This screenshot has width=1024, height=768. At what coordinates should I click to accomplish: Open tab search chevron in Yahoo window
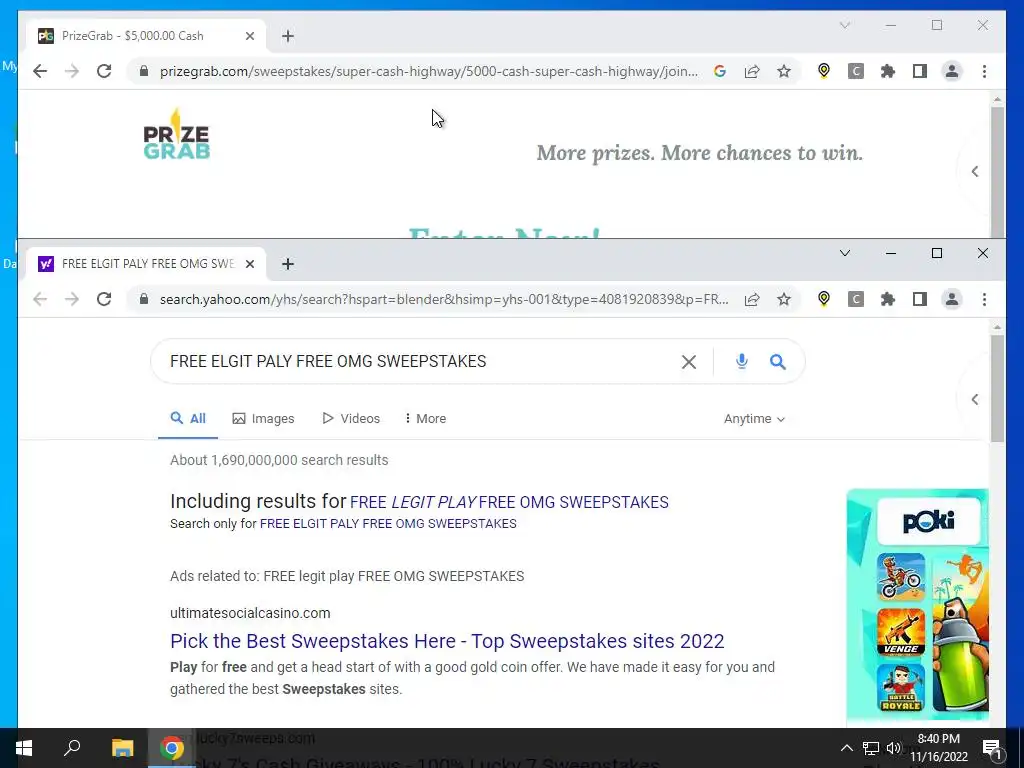844,253
